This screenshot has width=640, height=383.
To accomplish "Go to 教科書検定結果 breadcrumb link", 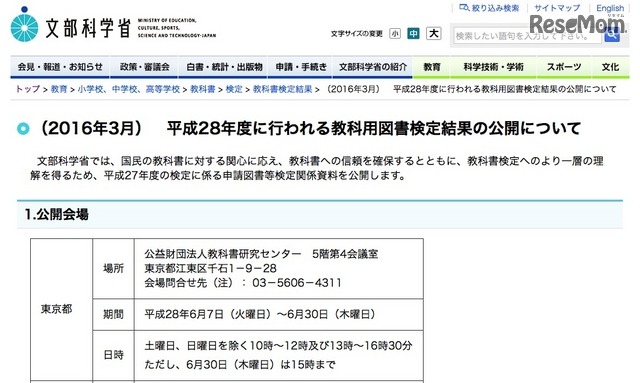I will coord(282,89).
